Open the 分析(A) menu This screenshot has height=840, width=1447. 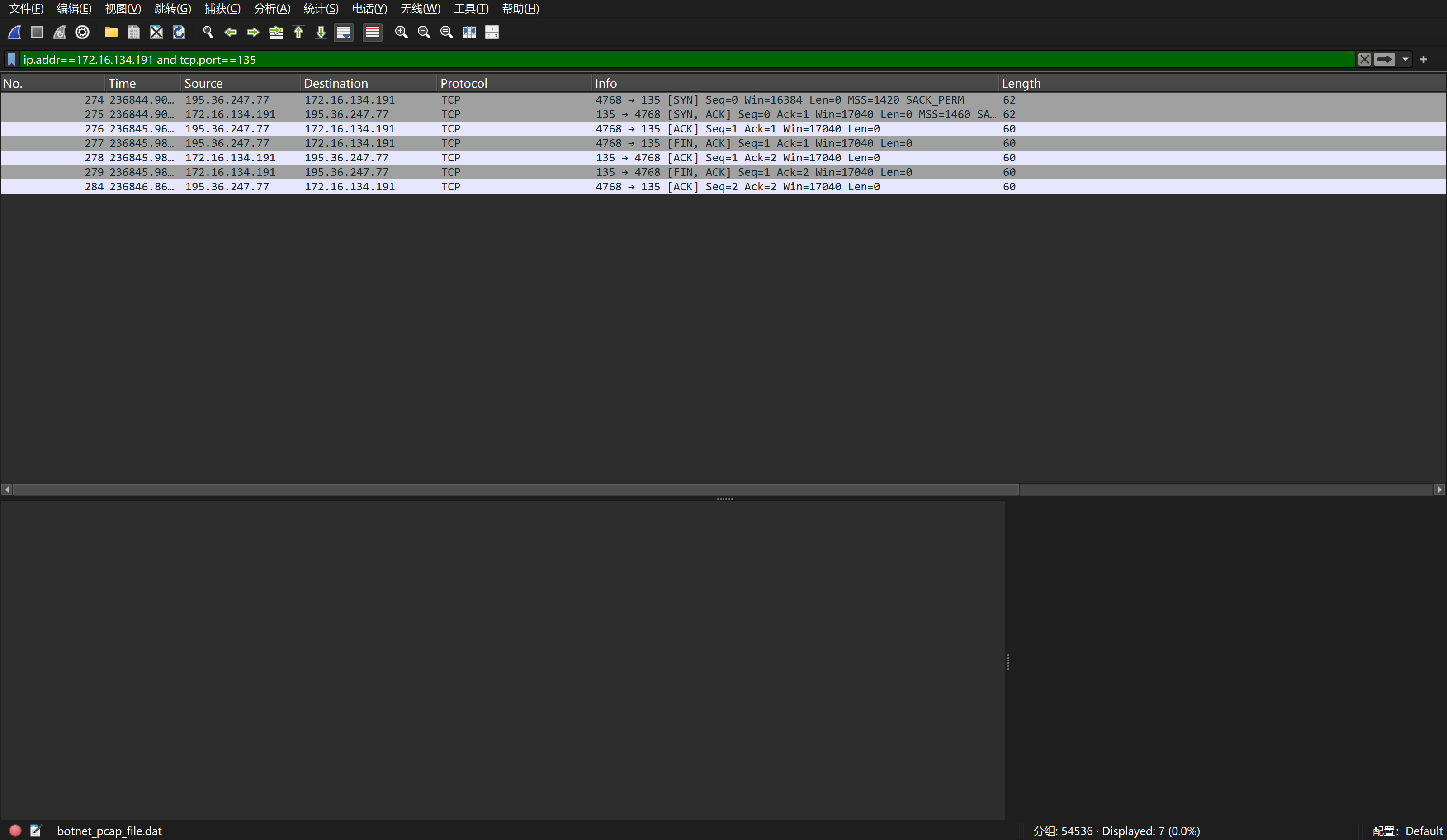click(x=272, y=9)
